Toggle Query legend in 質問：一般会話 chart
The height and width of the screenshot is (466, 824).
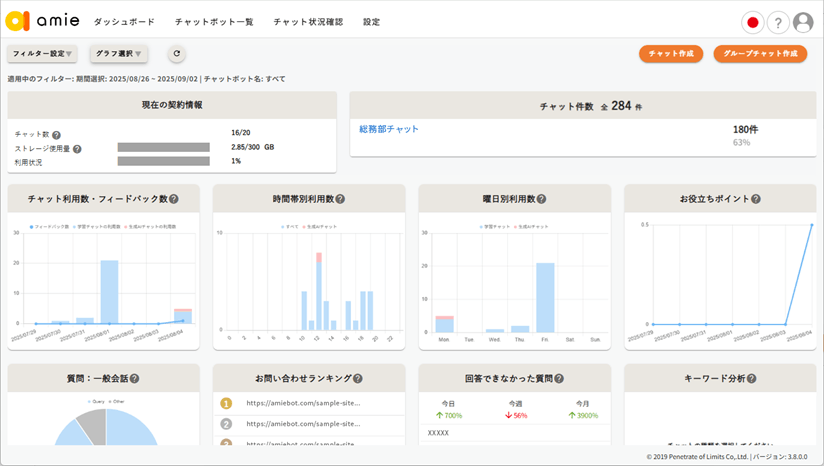coord(95,402)
